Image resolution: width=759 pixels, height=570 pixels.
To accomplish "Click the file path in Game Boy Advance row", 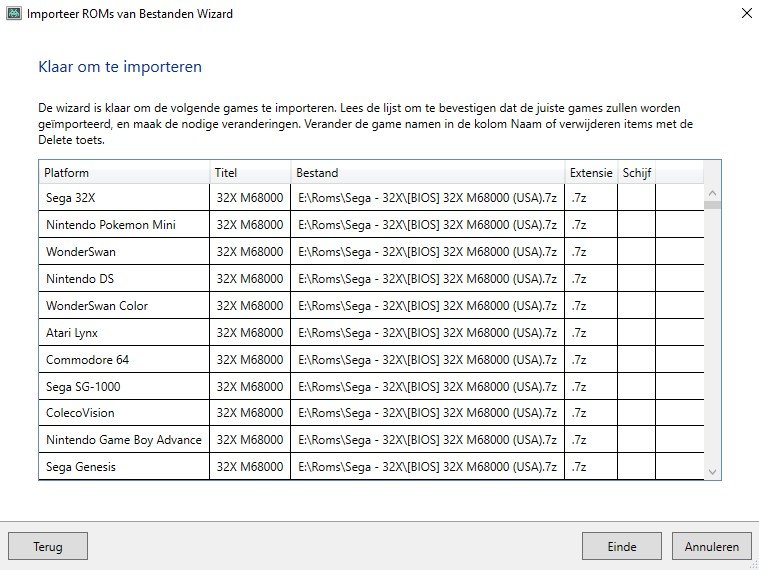I will click(427, 440).
